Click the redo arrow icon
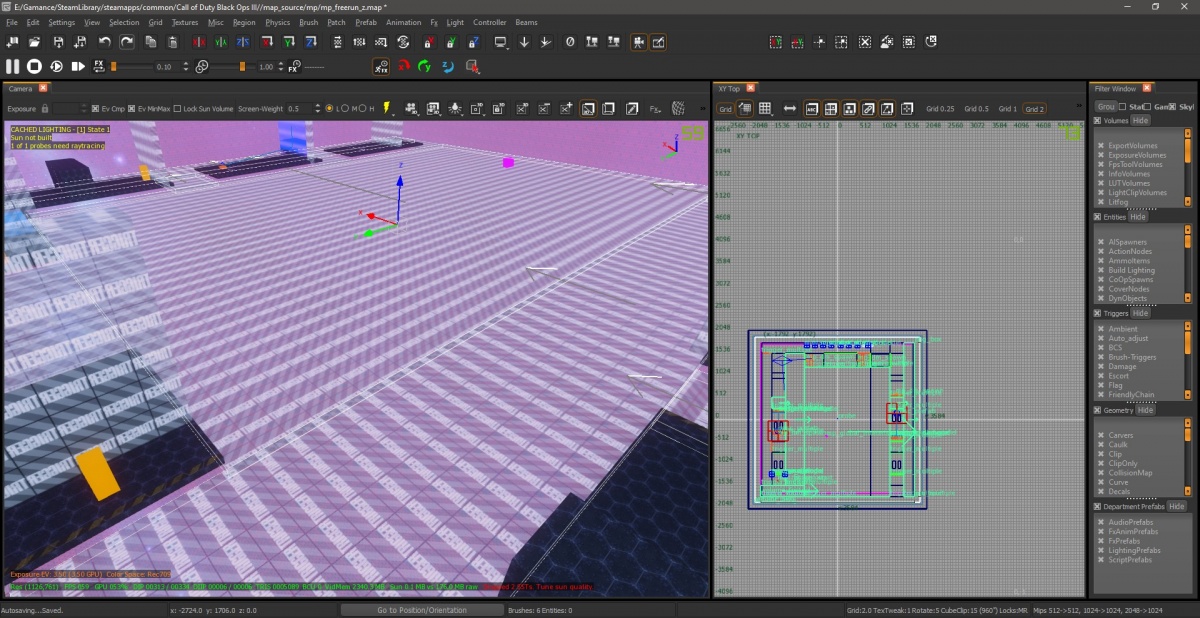The width and height of the screenshot is (1200, 618). 127,42
